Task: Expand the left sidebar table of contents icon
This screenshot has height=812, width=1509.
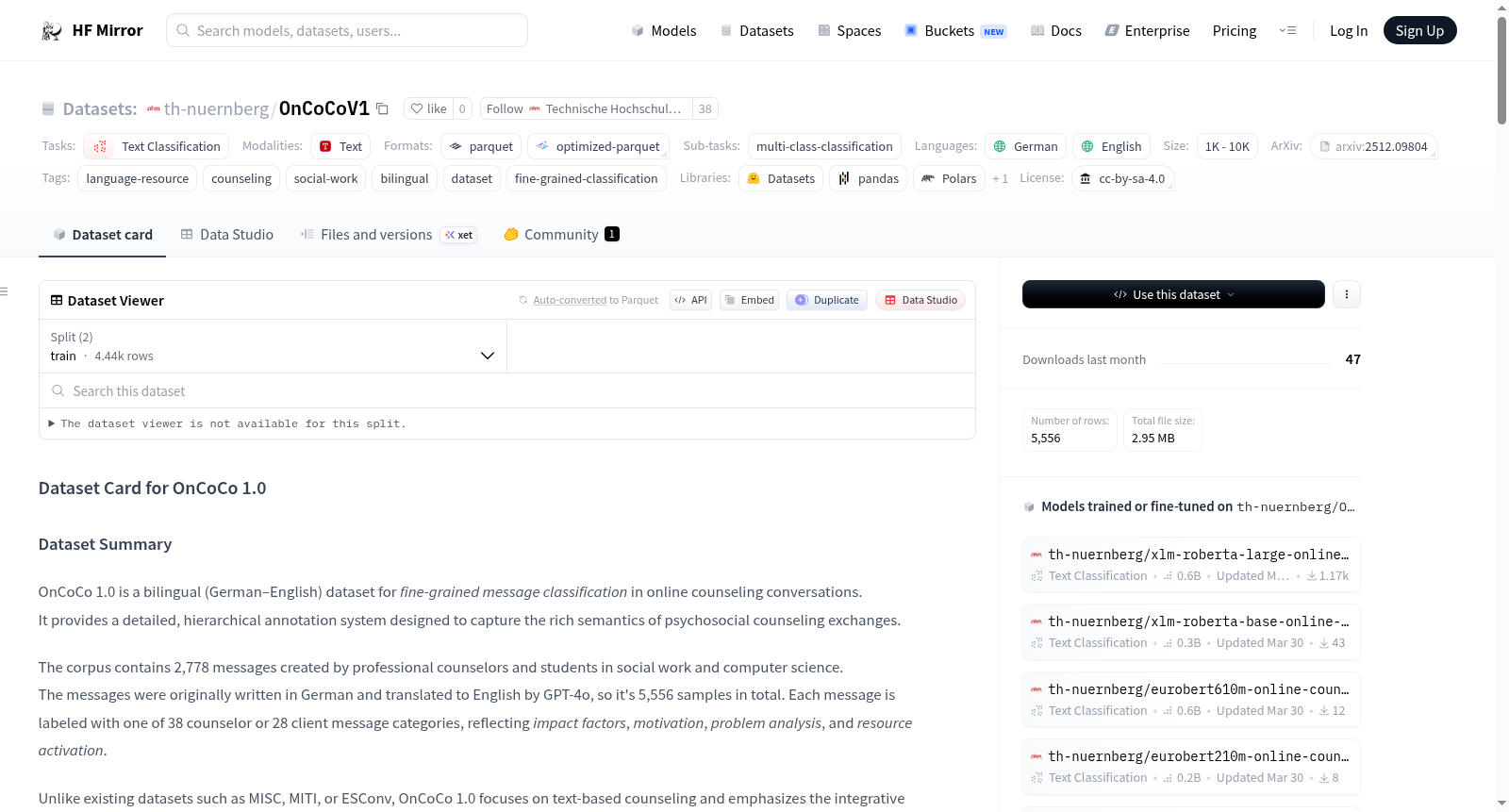Action: [x=5, y=291]
